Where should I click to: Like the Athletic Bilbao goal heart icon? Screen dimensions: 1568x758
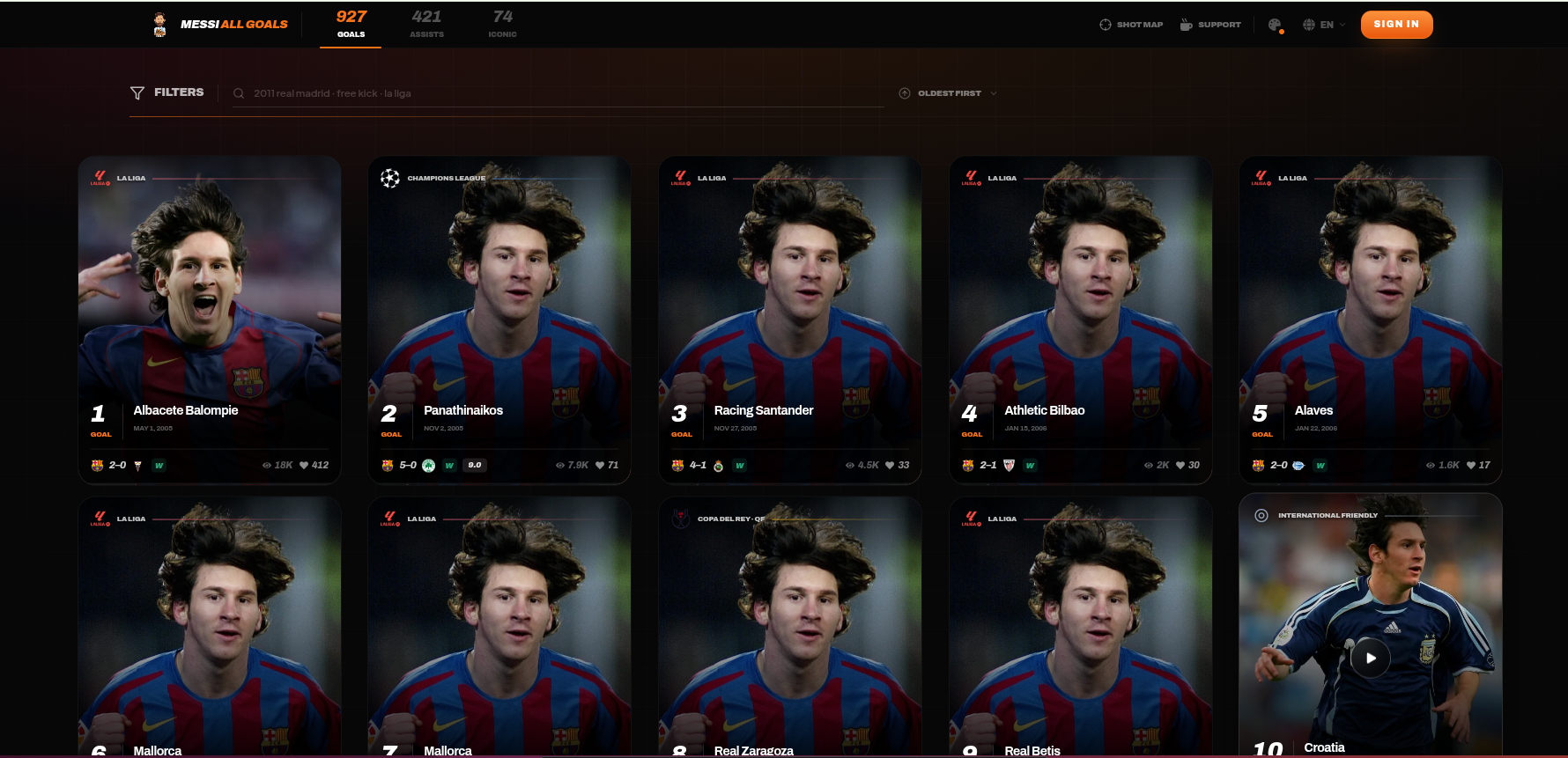1180,466
